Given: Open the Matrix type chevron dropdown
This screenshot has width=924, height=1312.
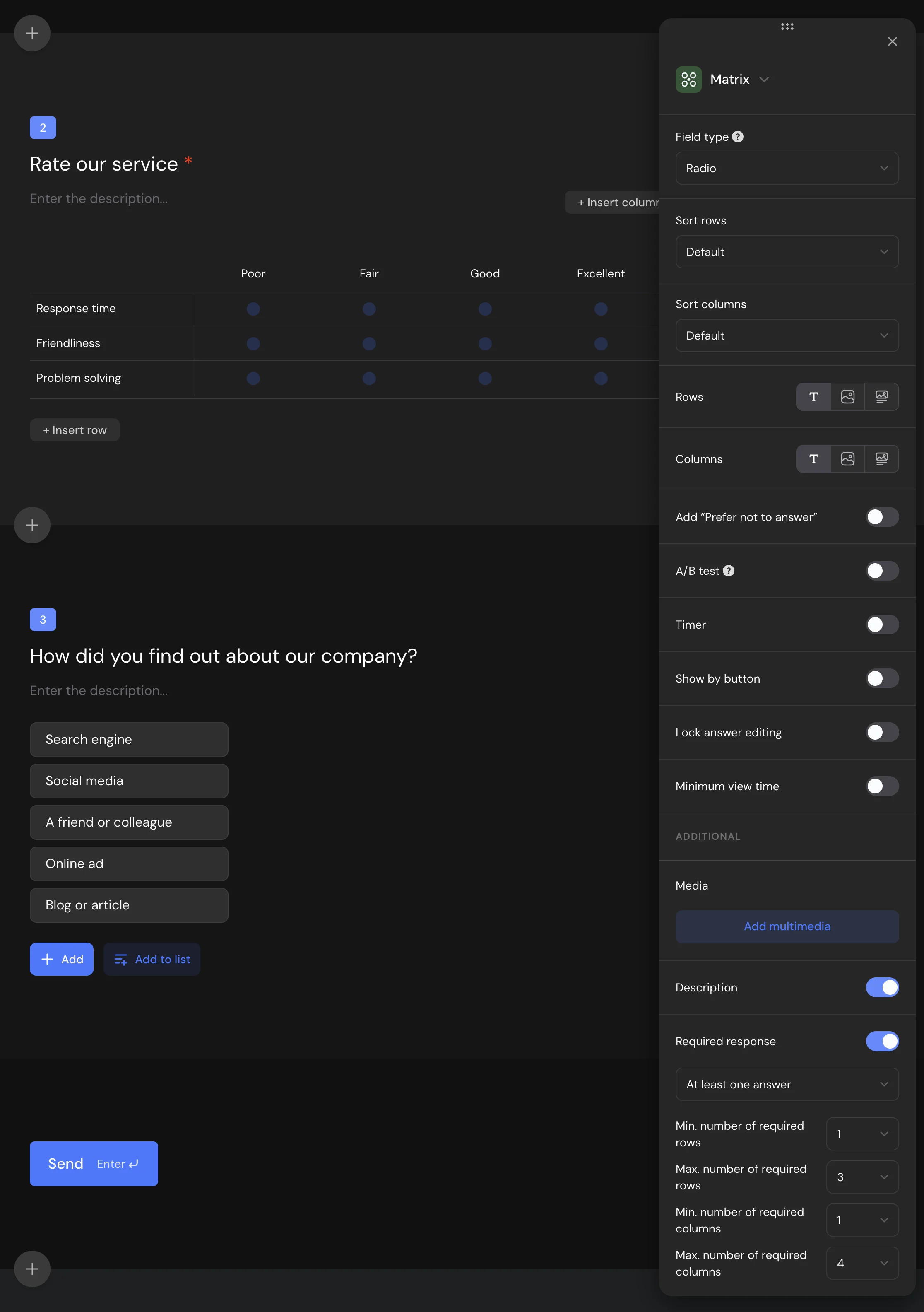Looking at the screenshot, I should pyautogui.click(x=764, y=80).
